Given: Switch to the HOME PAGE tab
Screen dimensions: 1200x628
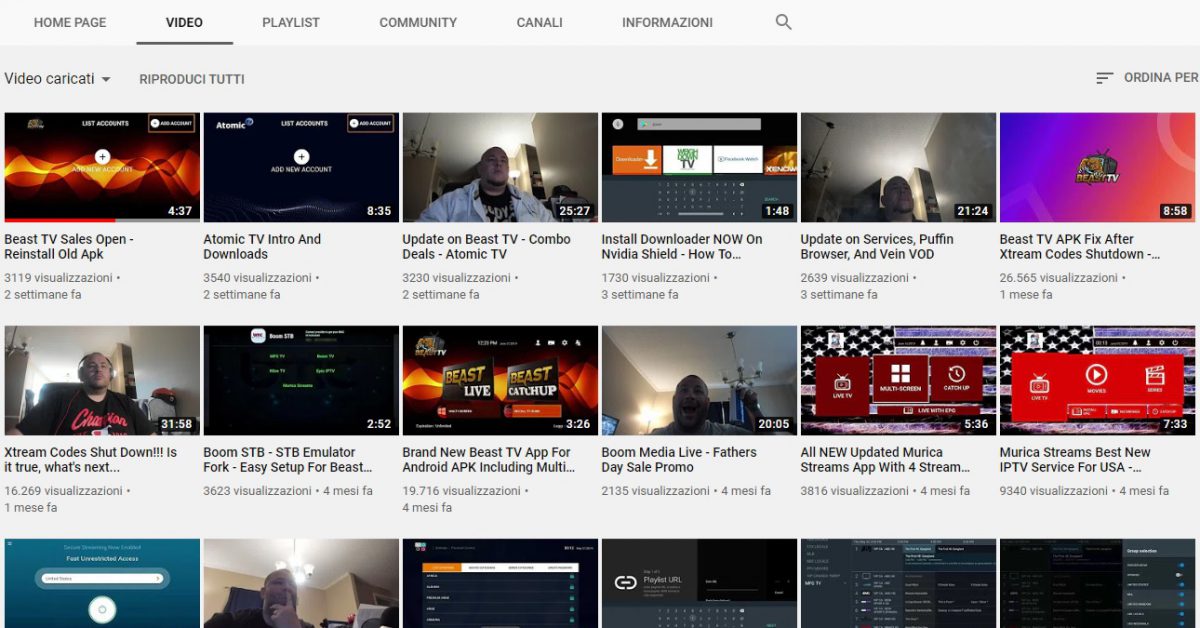Looking at the screenshot, I should 70,22.
